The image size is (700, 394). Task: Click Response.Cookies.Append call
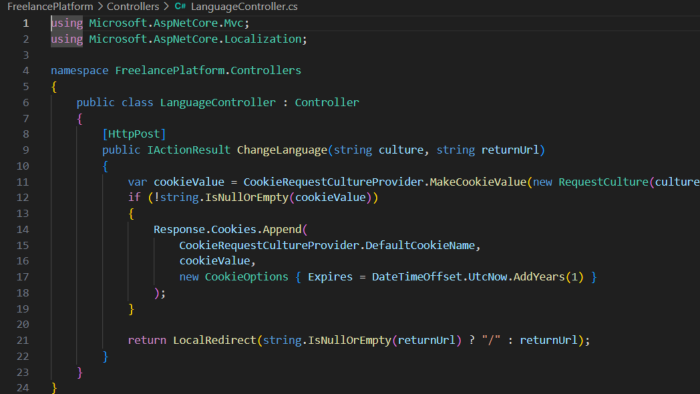(x=228, y=229)
